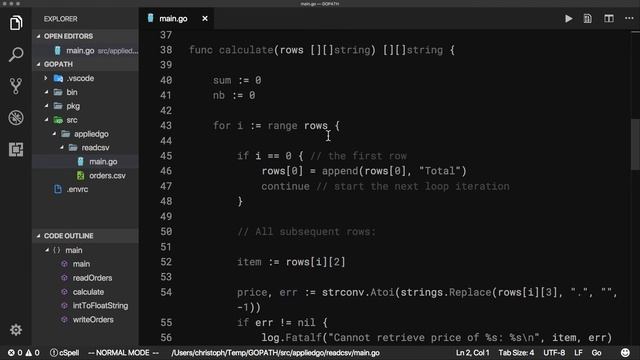640x360 pixels.
Task: Select the src folder name
Action: (72, 120)
